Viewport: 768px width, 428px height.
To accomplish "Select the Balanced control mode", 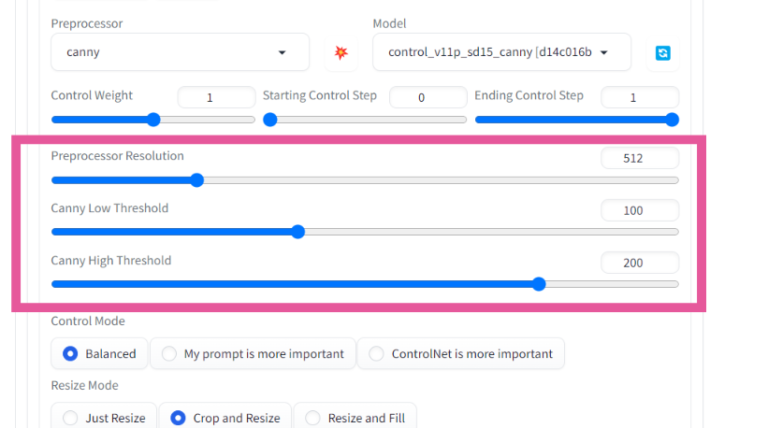I will click(x=99, y=353).
